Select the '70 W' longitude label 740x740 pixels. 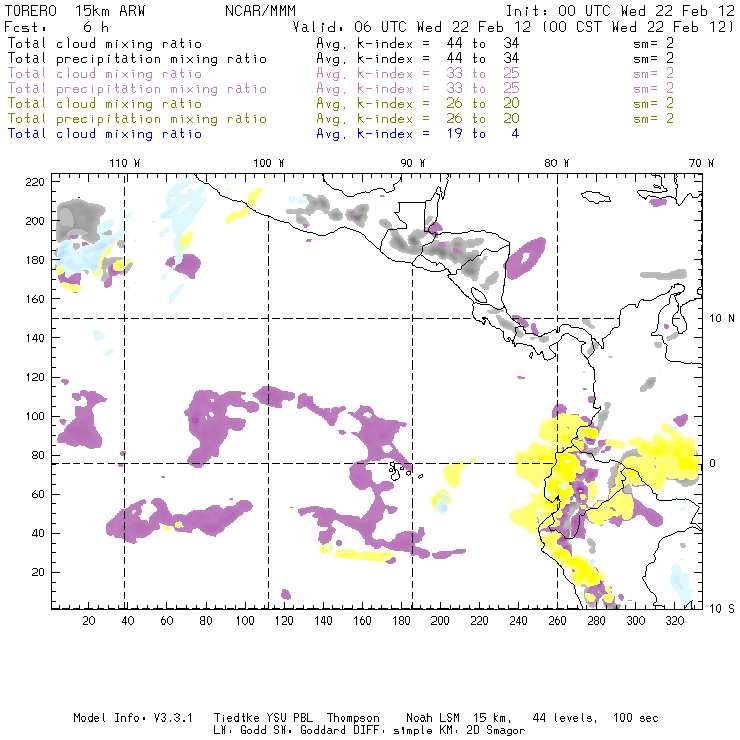(701, 163)
